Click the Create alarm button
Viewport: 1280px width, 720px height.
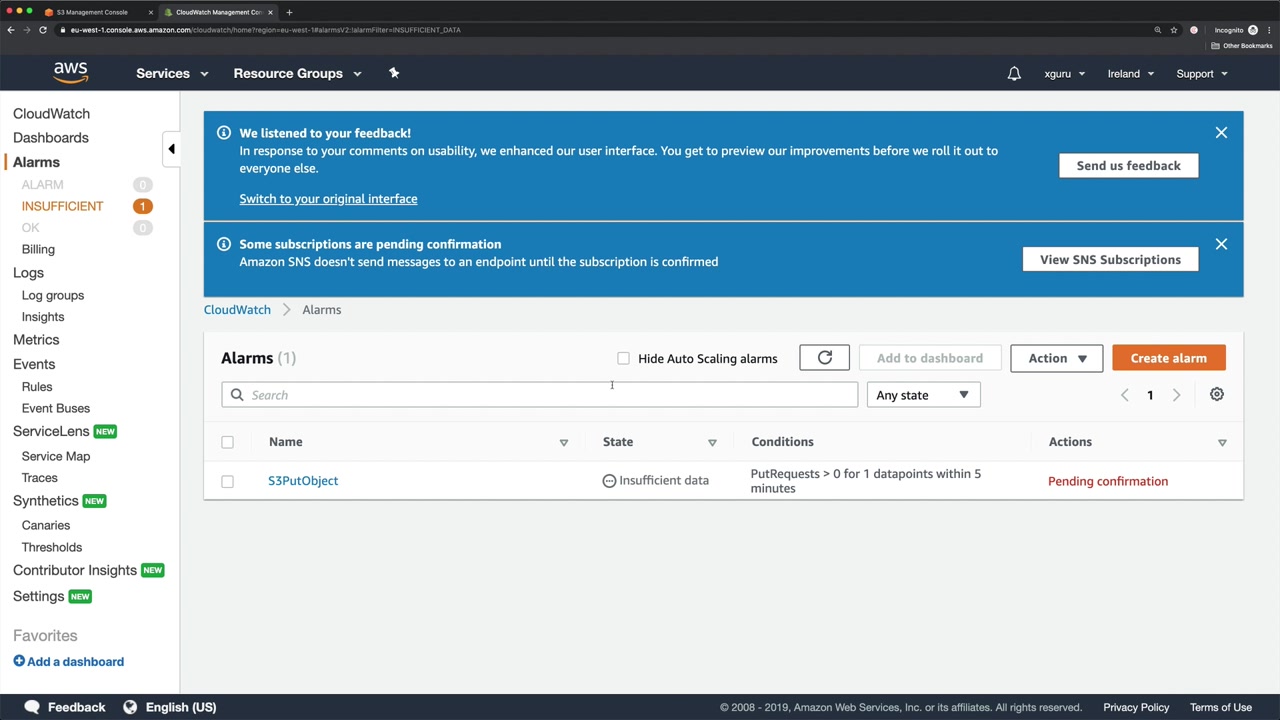(x=1168, y=358)
